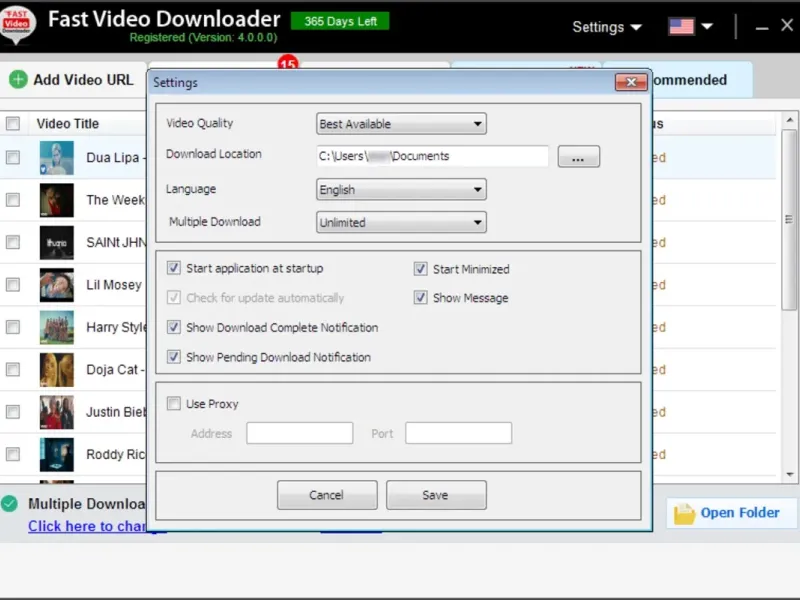800x600 pixels.
Task: Open the Harry Styles video thumbnail
Action: (x=57, y=328)
